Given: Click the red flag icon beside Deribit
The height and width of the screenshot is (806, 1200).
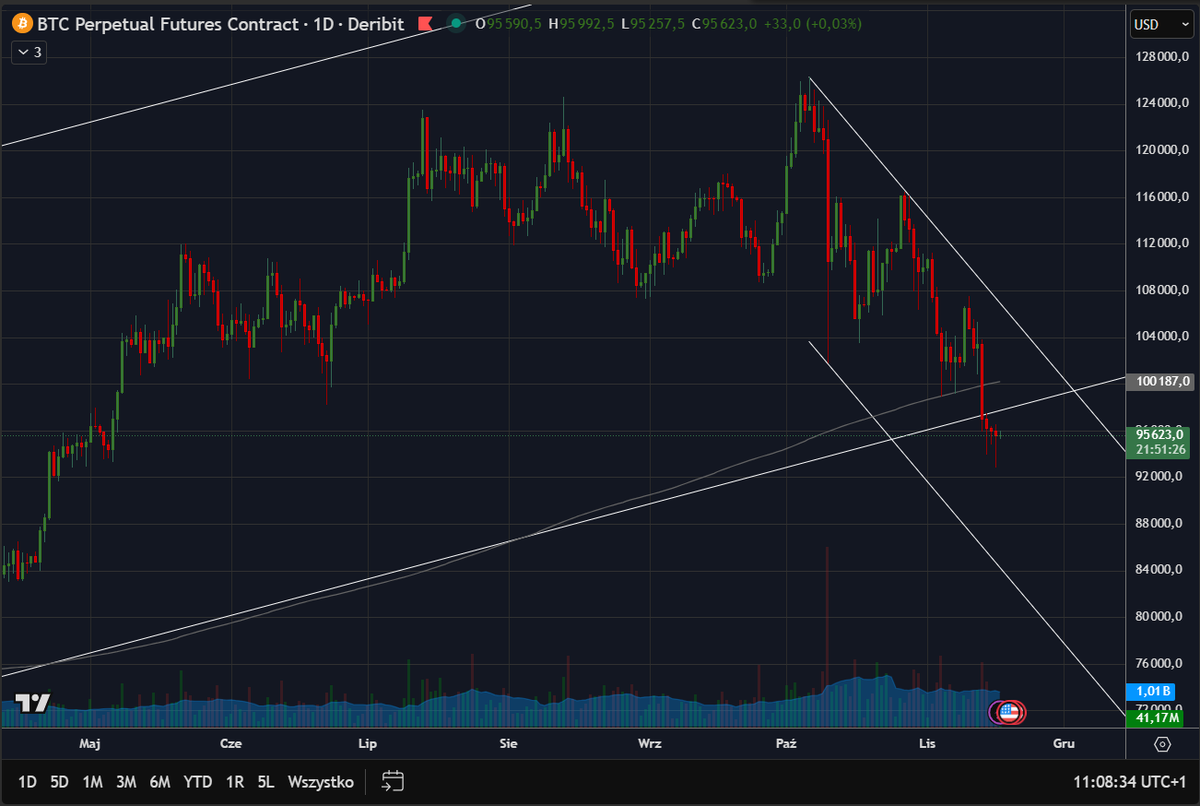Looking at the screenshot, I should (425, 23).
